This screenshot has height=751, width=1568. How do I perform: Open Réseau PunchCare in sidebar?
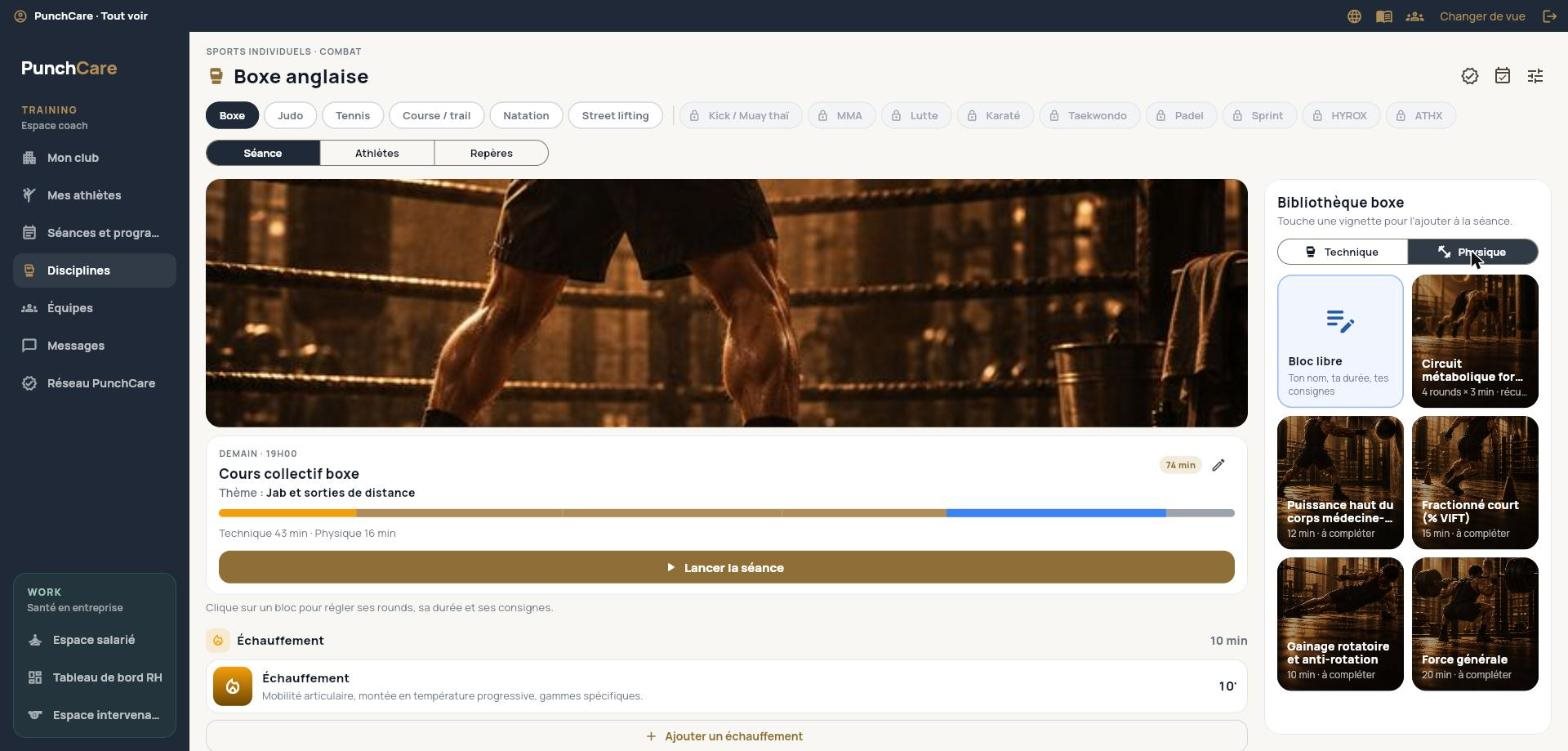point(95,383)
